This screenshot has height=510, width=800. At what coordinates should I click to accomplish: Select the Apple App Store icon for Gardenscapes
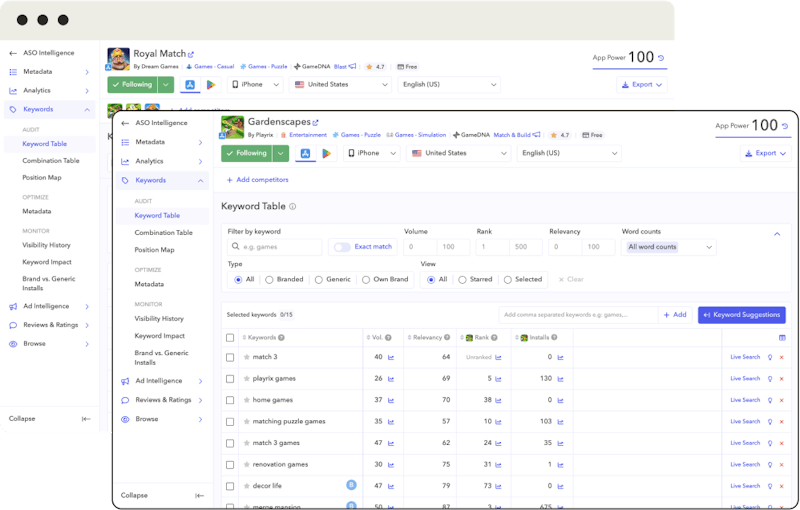(x=305, y=153)
